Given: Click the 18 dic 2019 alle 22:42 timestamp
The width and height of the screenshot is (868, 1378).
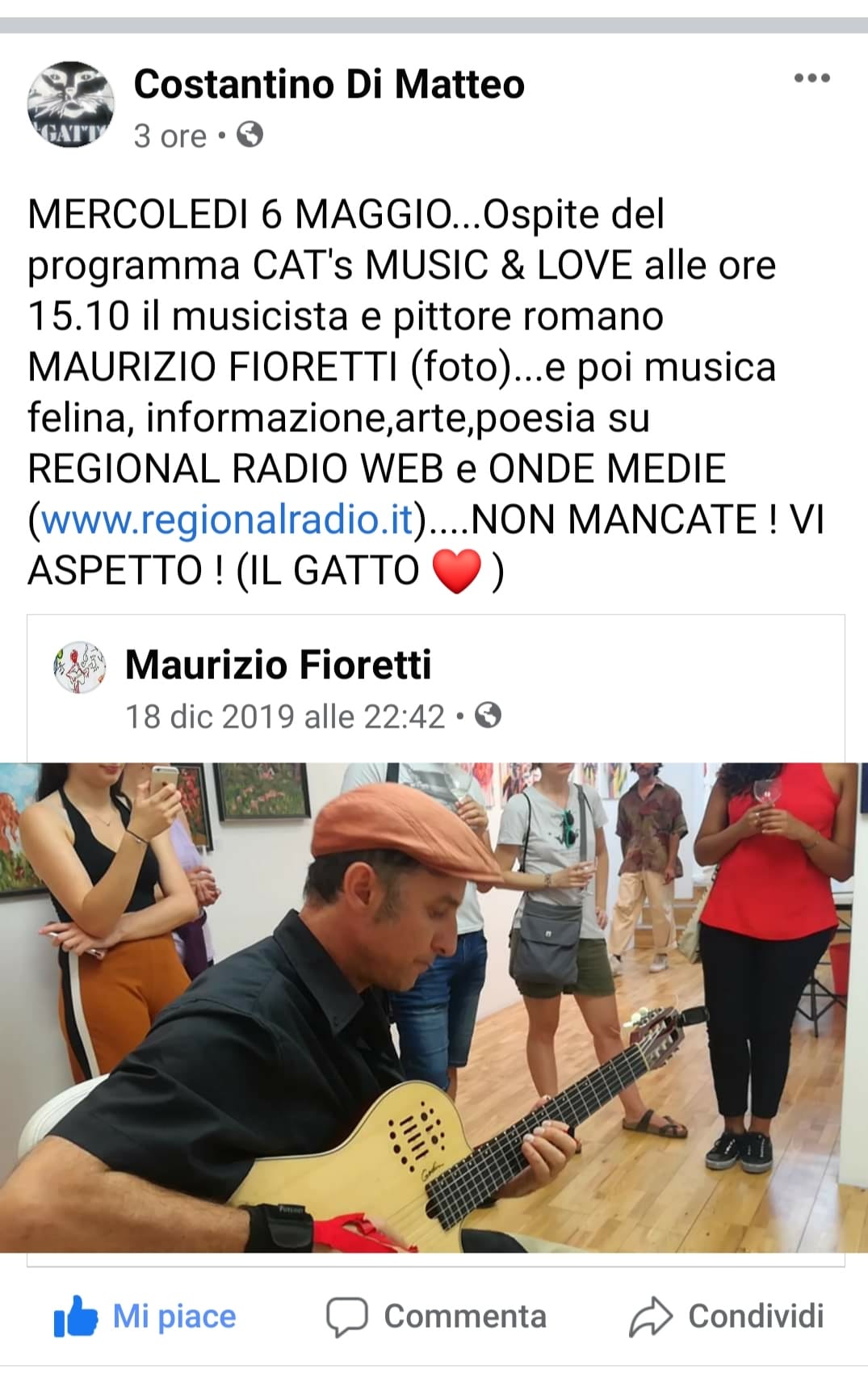Looking at the screenshot, I should (x=285, y=716).
